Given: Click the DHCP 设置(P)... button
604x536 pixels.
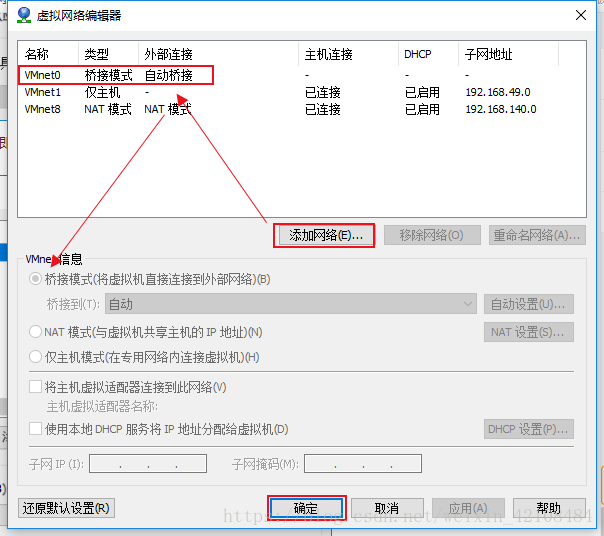Looking at the screenshot, I should click(528, 429).
